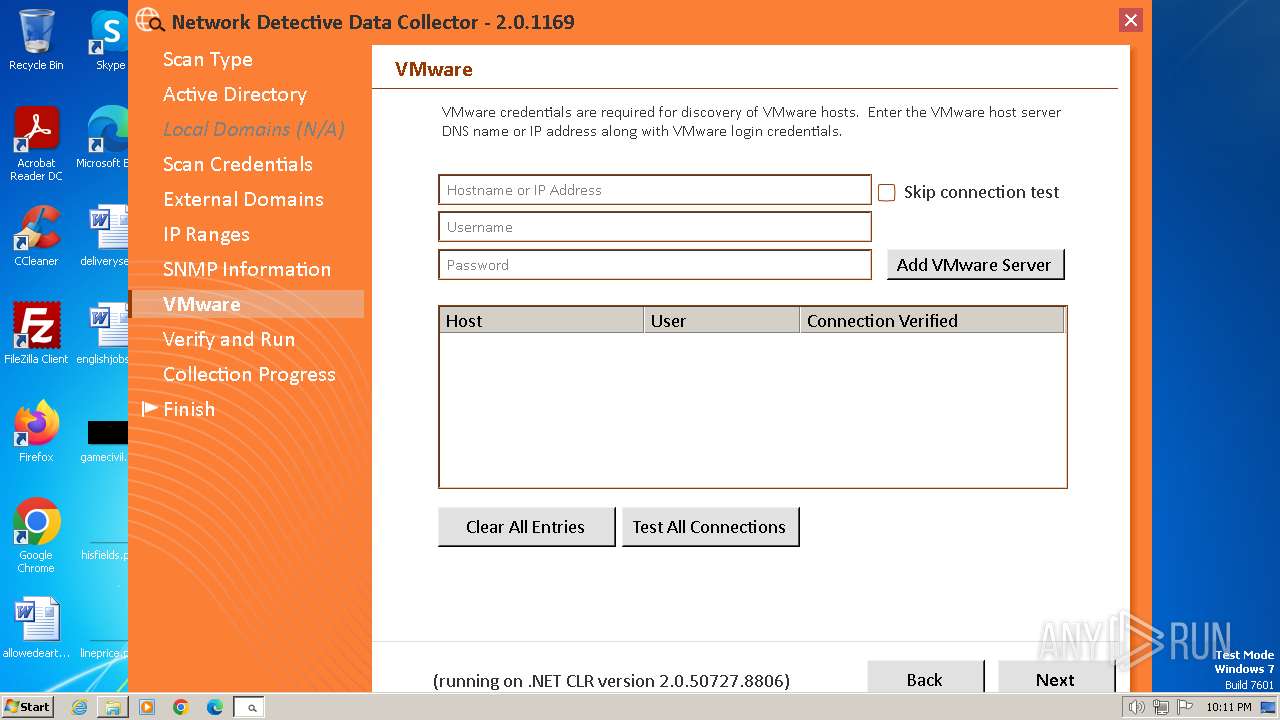Screen dimensions: 1280x720
Task: Click the Back button
Action: (x=925, y=677)
